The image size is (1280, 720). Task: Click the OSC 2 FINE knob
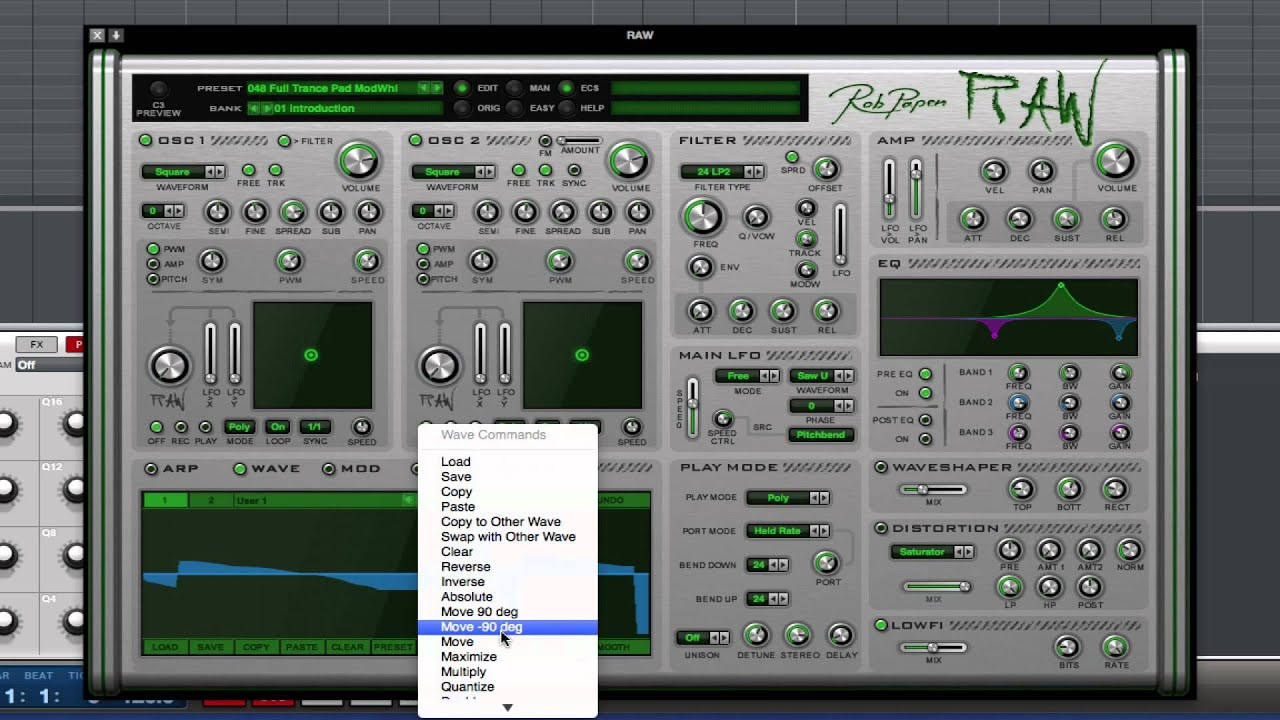(525, 212)
